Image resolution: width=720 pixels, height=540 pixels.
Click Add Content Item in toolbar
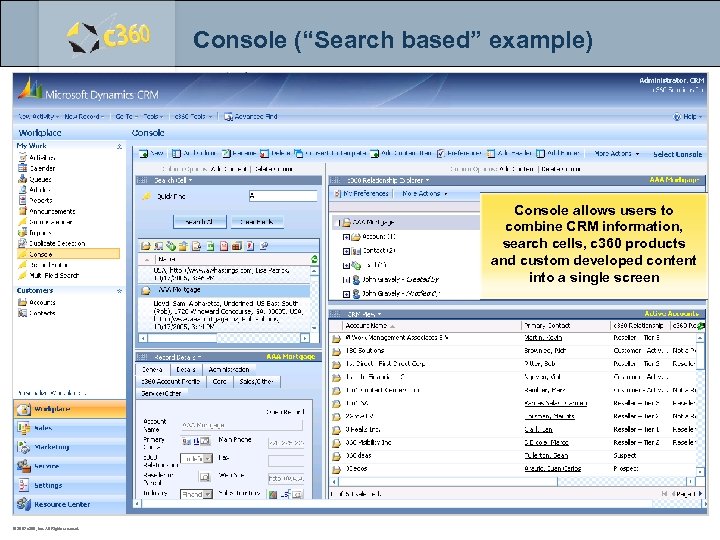[401, 153]
